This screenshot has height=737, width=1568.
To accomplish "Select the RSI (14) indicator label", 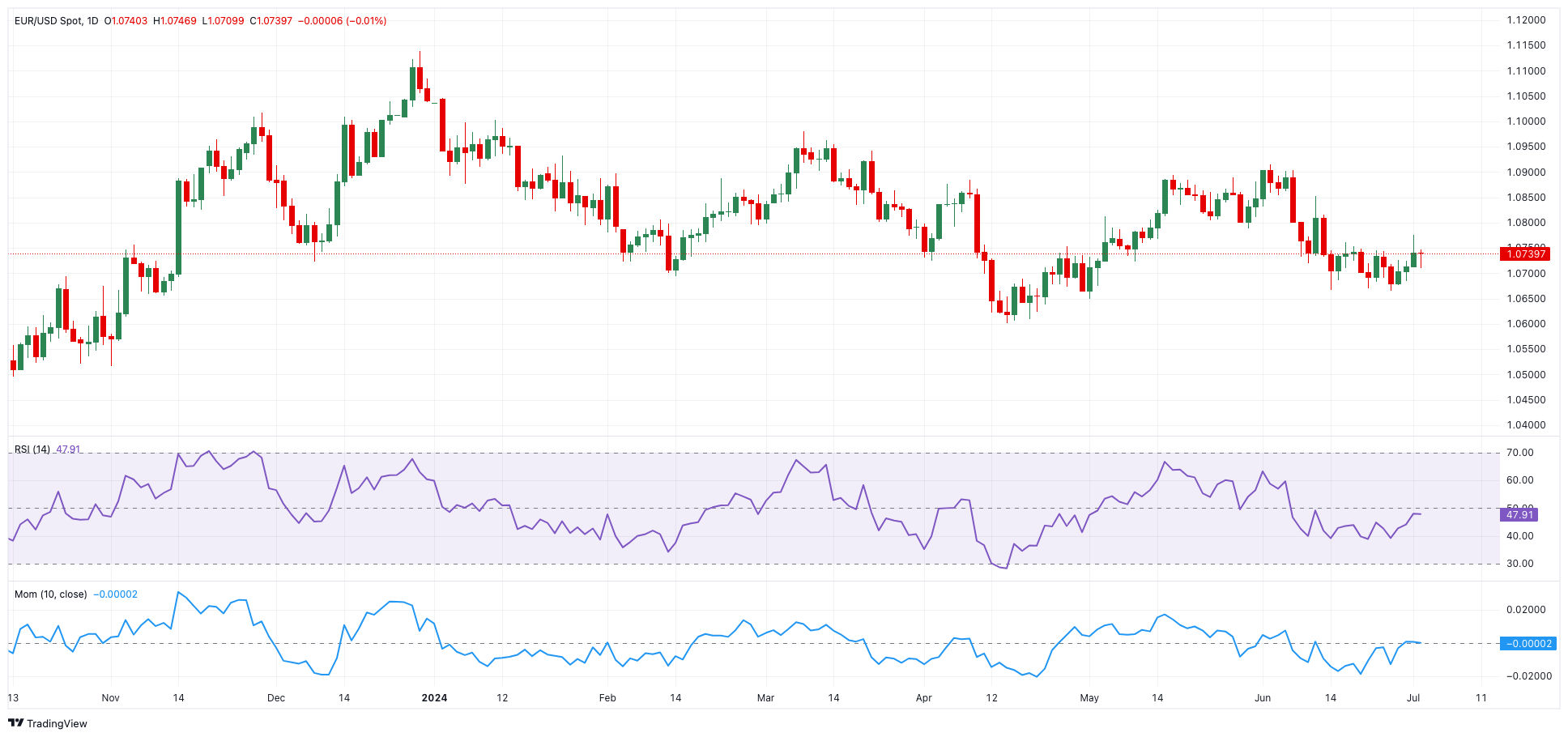I will pyautogui.click(x=32, y=449).
